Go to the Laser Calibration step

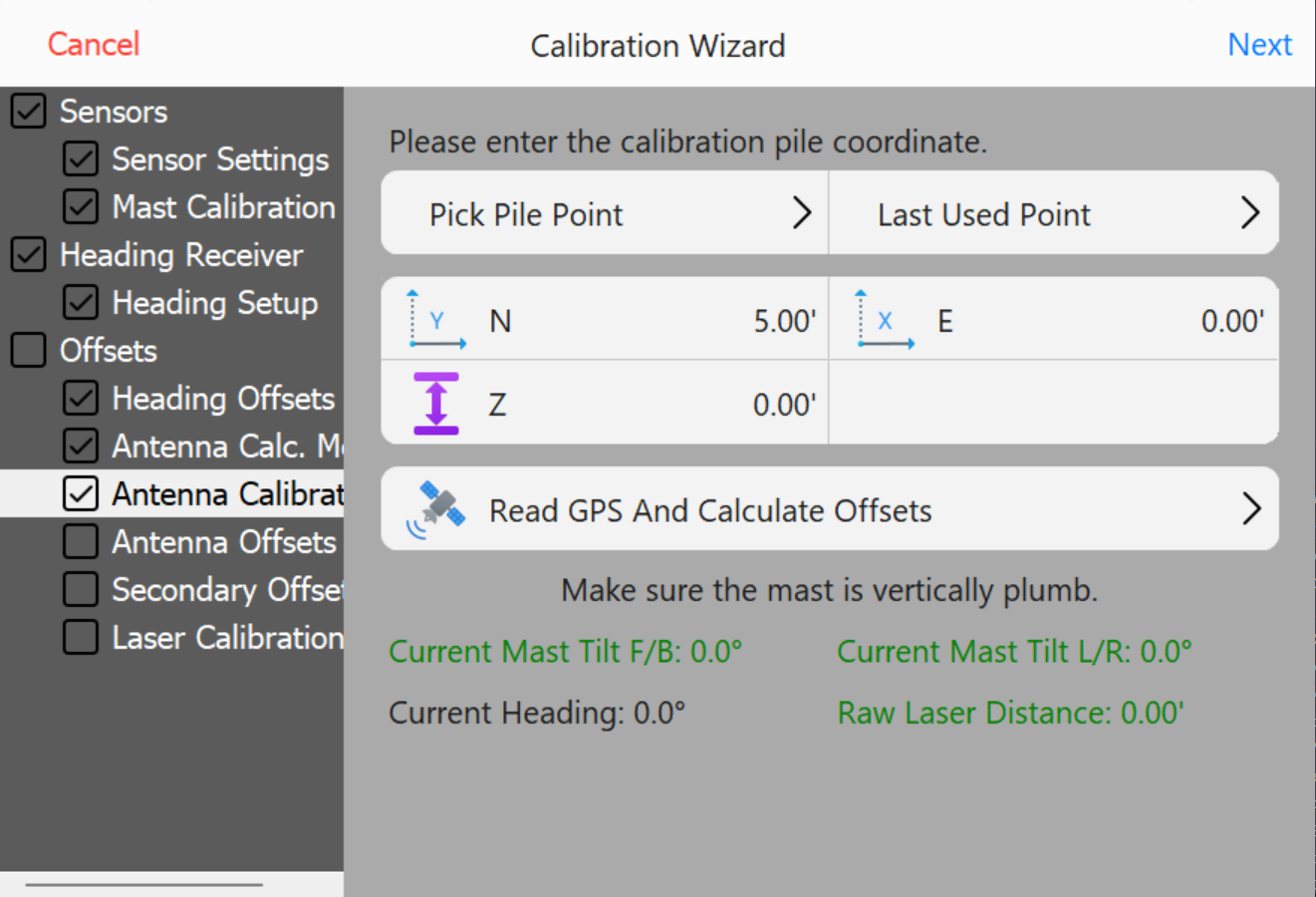click(x=227, y=638)
